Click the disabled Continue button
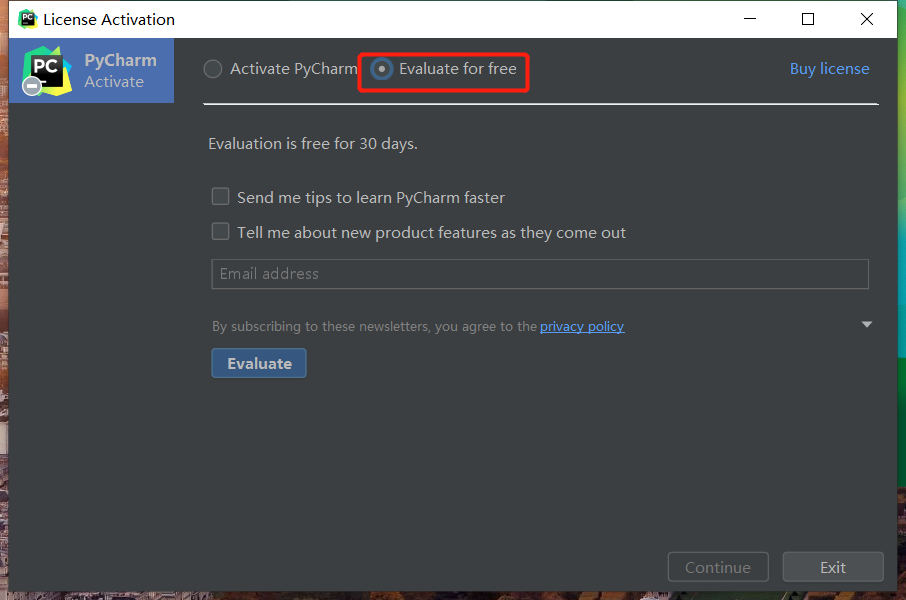906x600 pixels. pos(718,567)
